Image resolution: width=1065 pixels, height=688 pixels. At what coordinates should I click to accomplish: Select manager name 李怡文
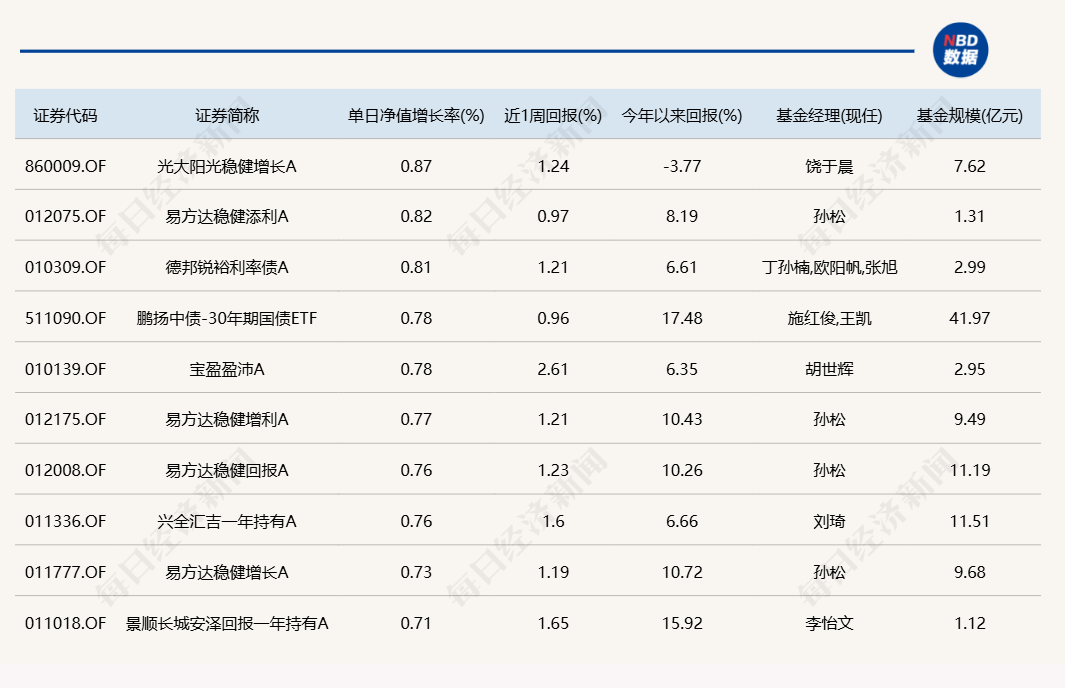[x=829, y=623]
